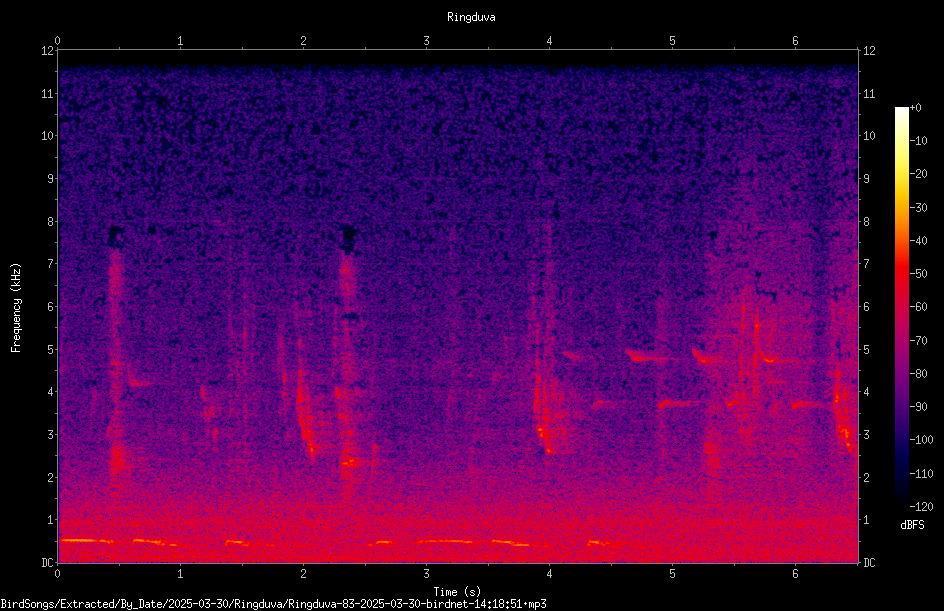Click the -40 value on the color scale
The width and height of the screenshot is (944, 611).
coord(919,241)
